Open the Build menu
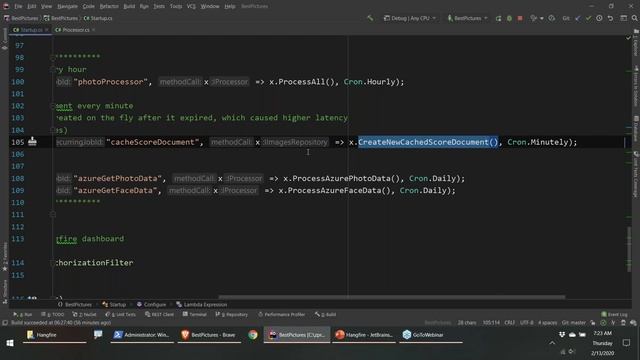 [x=129, y=7]
